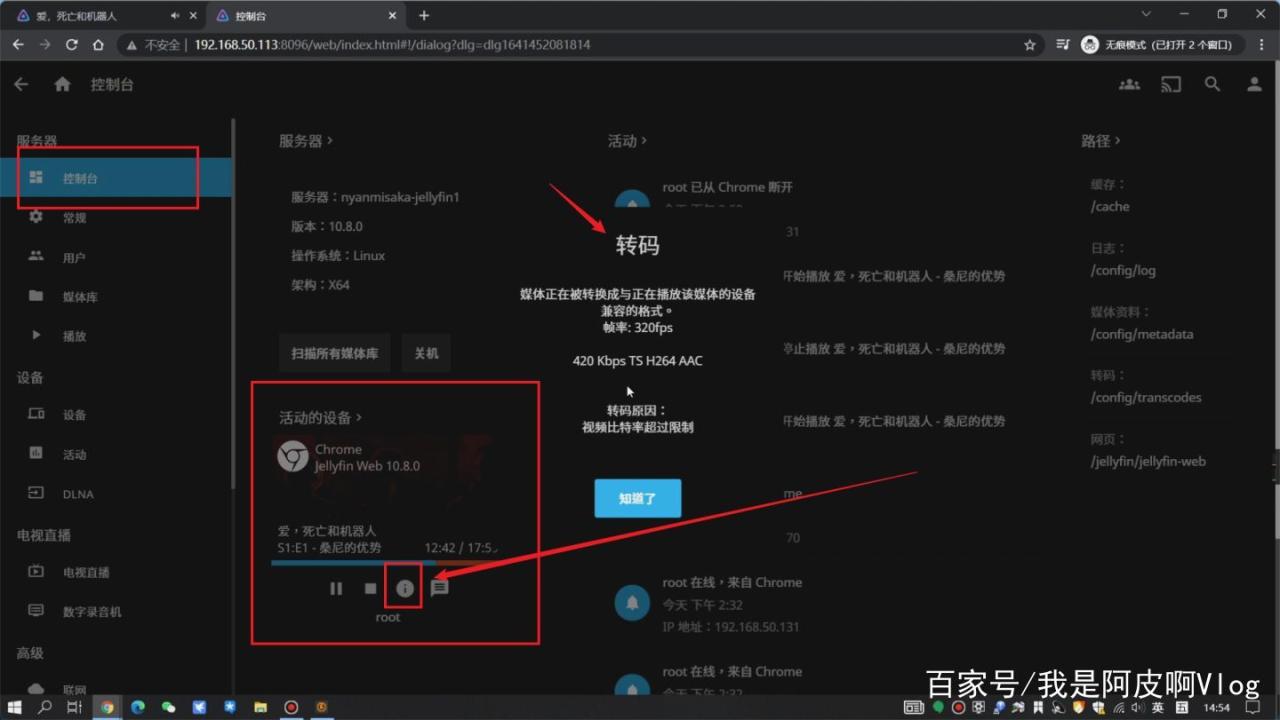This screenshot has height=720, width=1280.
Task: Click the 英 input language indicator
Action: (1157, 707)
